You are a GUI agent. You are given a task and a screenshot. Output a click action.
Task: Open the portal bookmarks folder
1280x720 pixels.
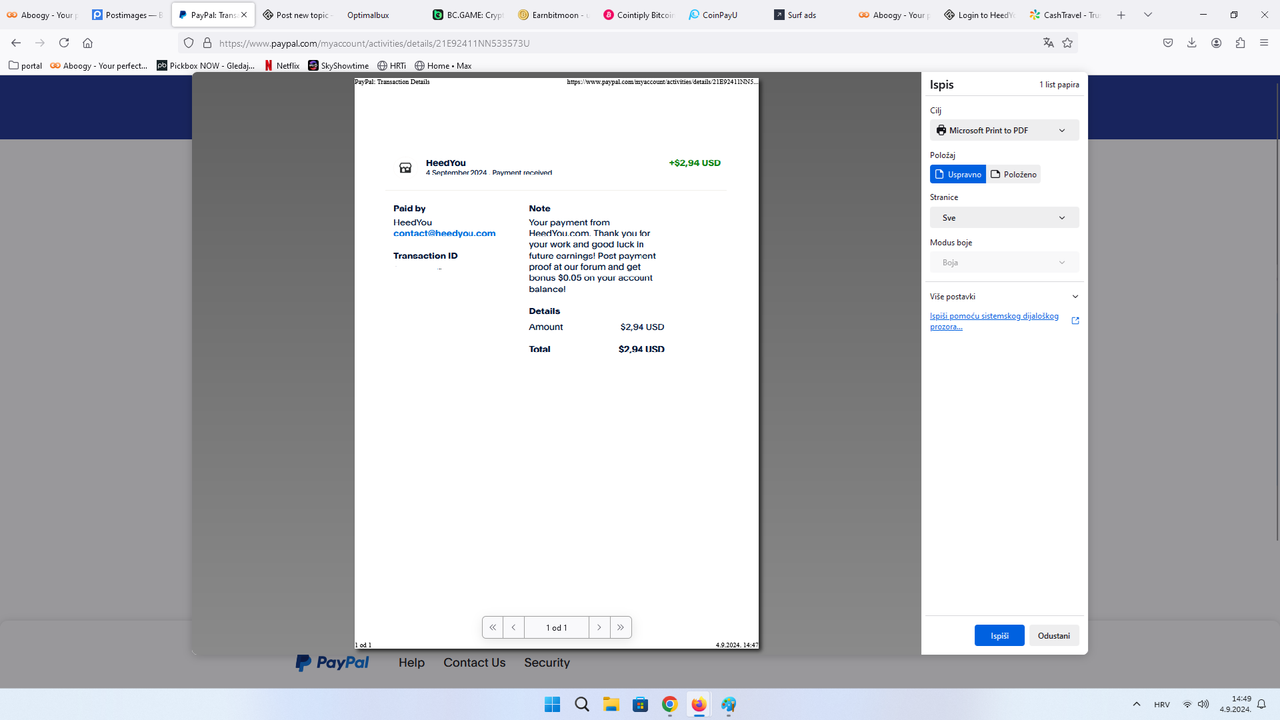click(25, 65)
